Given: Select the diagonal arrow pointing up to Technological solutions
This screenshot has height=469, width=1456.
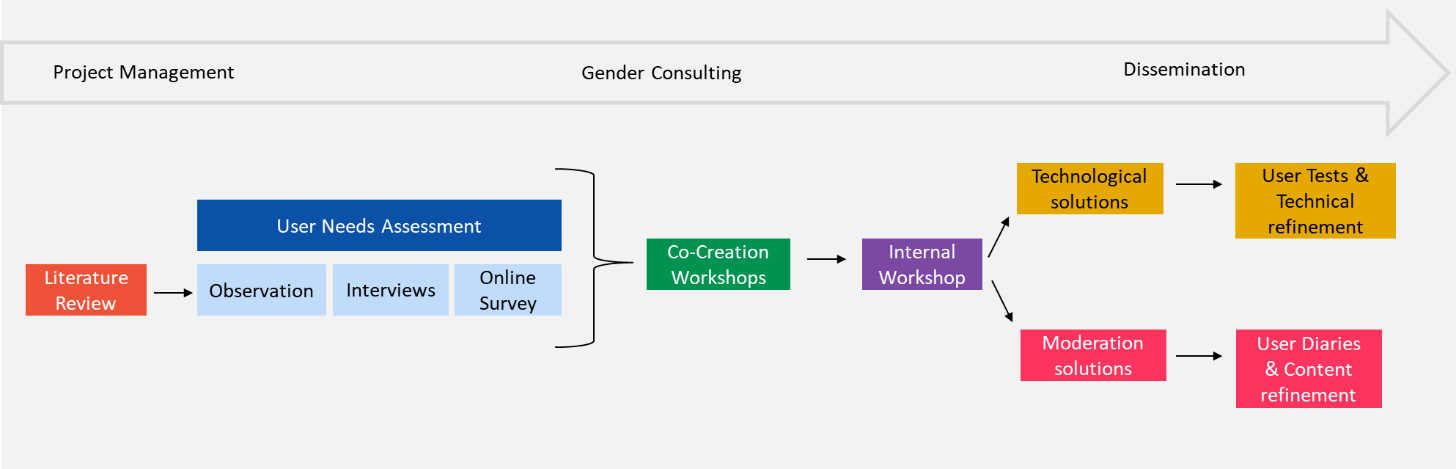Looking at the screenshot, I should 999,237.
